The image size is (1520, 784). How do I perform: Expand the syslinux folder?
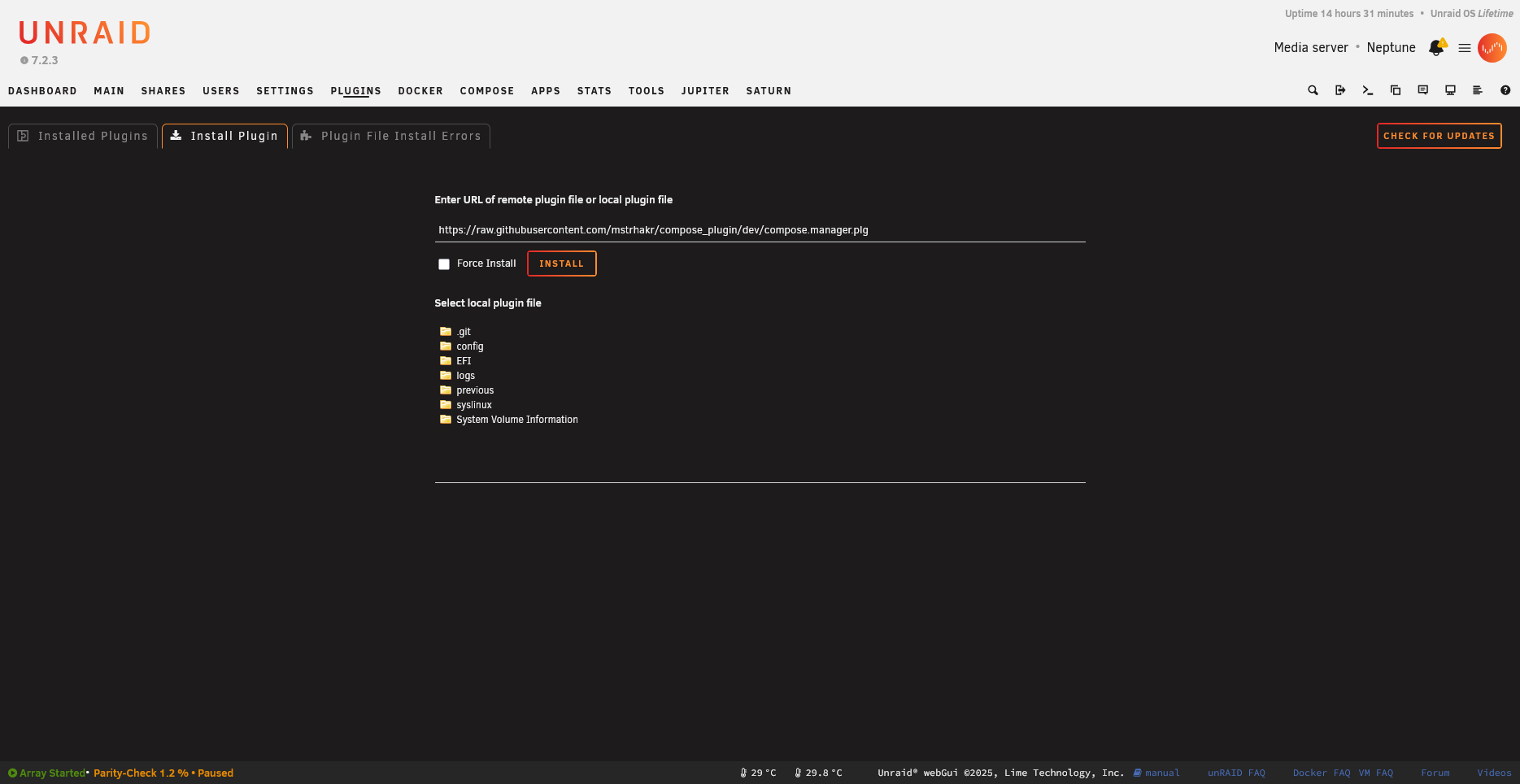[x=474, y=404]
